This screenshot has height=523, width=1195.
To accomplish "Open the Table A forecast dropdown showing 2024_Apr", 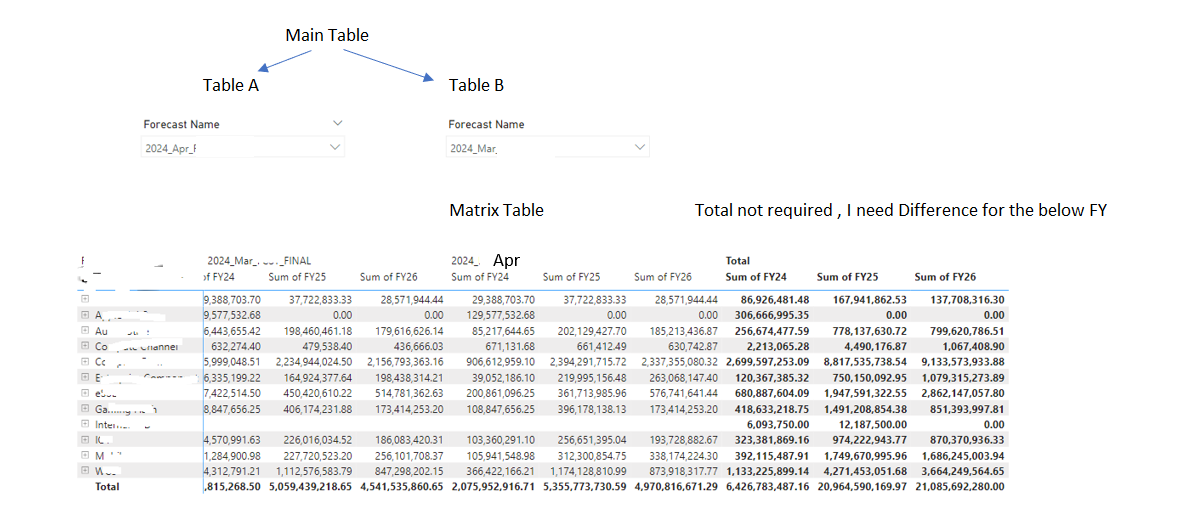I will (244, 148).
